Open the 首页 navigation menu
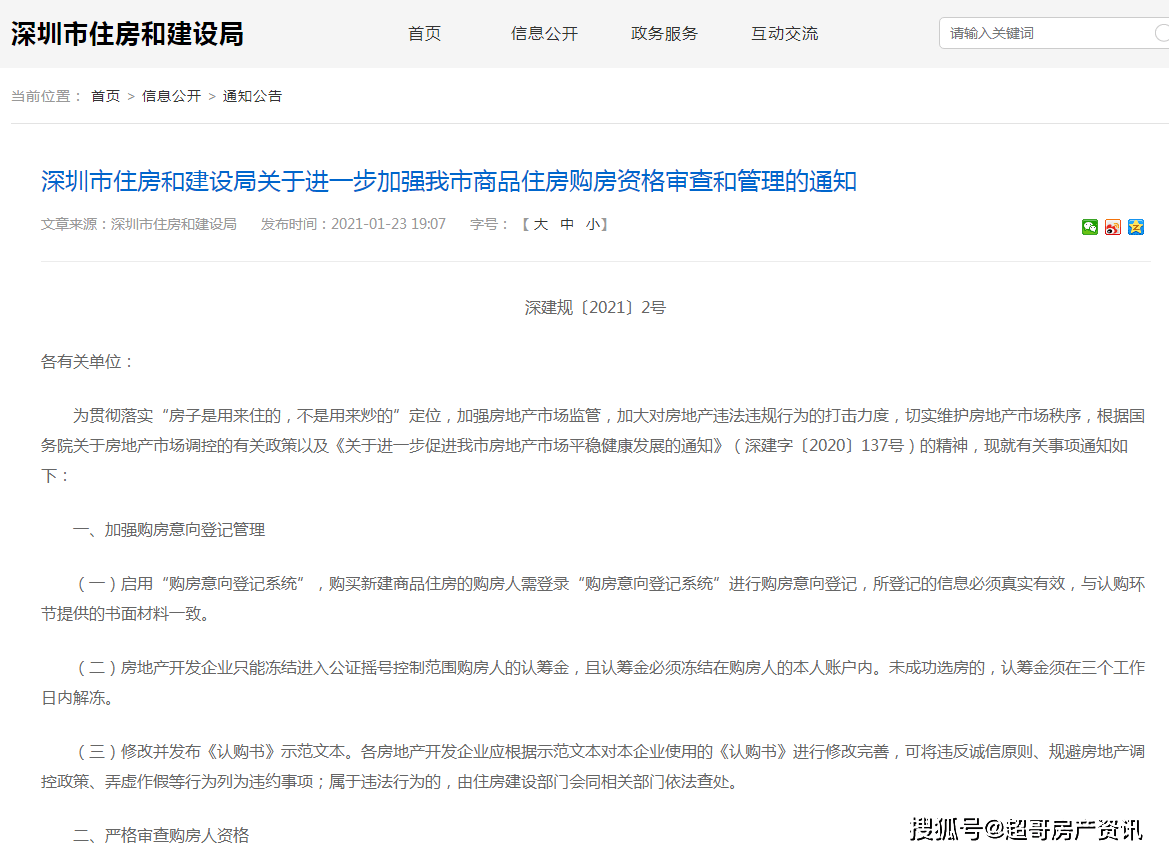Viewport: 1169px width, 854px height. point(423,32)
